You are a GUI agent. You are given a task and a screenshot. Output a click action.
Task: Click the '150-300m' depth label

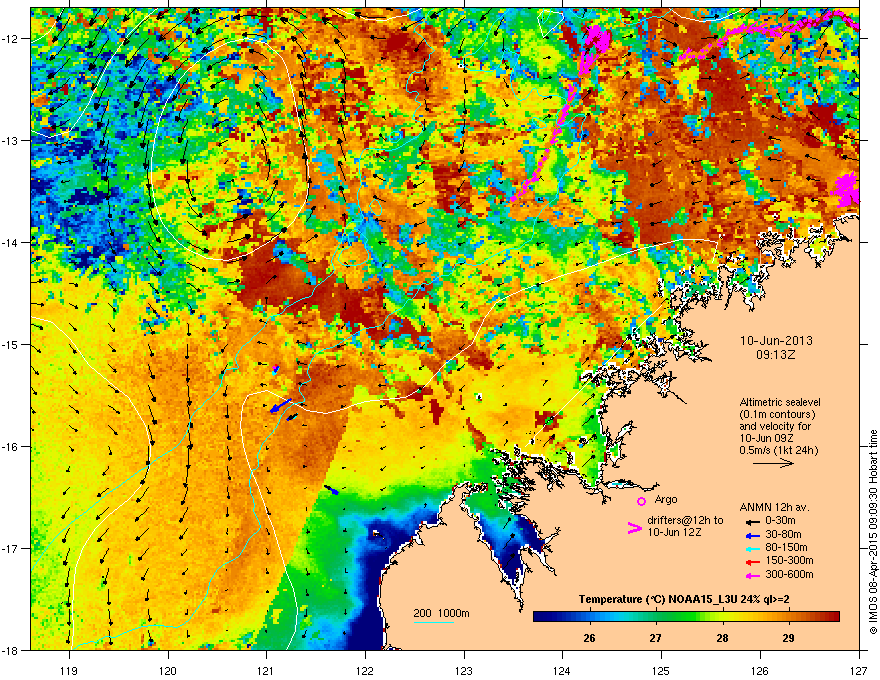tap(789, 560)
